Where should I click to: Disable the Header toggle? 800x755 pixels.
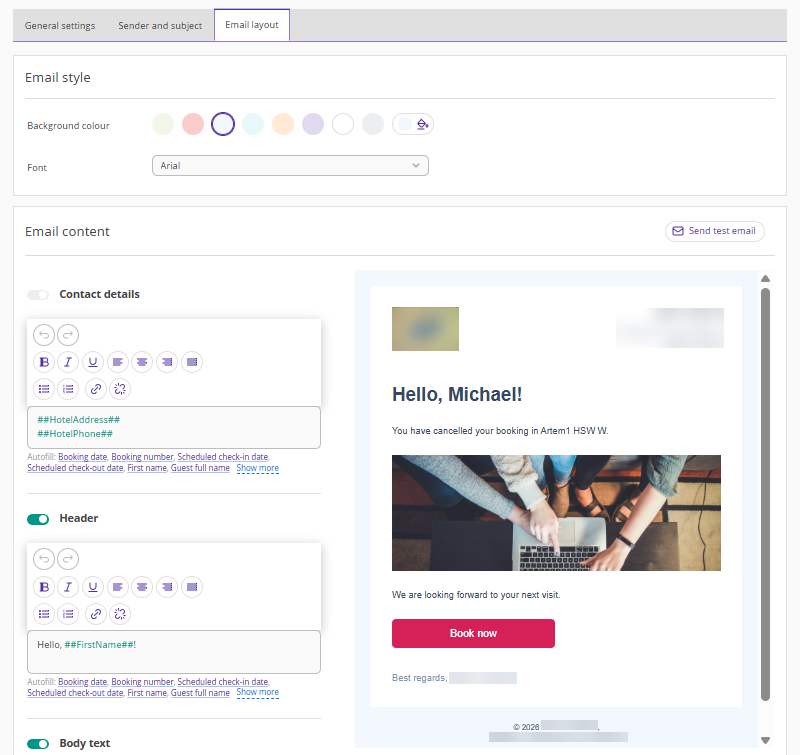point(38,519)
